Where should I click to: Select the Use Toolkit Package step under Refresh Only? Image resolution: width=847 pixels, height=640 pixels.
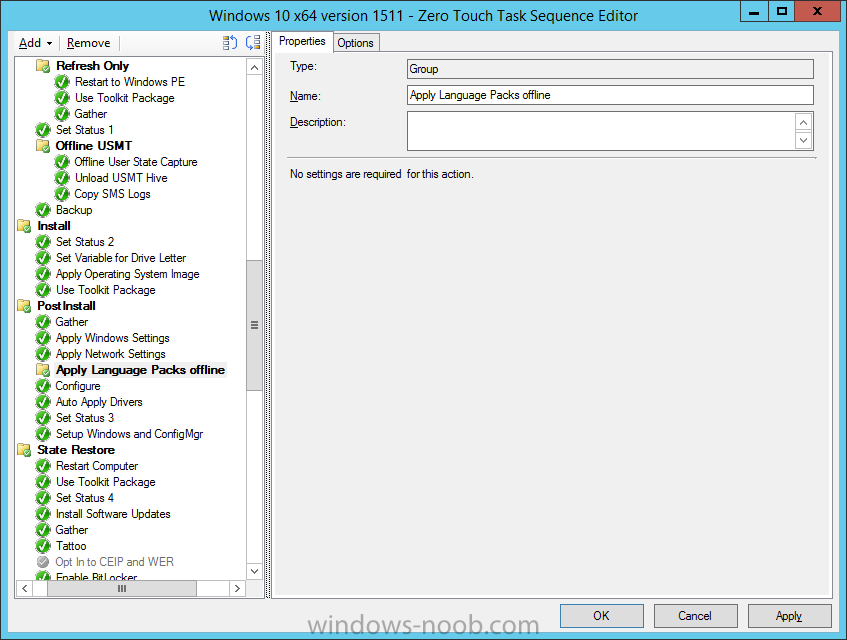[125, 98]
